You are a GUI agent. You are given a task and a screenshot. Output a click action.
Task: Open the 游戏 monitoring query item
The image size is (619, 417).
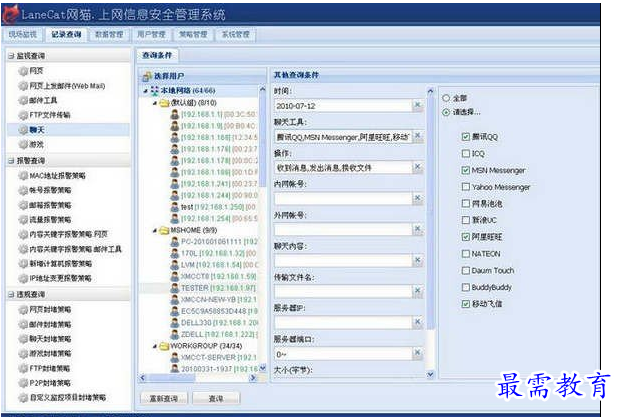36,144
